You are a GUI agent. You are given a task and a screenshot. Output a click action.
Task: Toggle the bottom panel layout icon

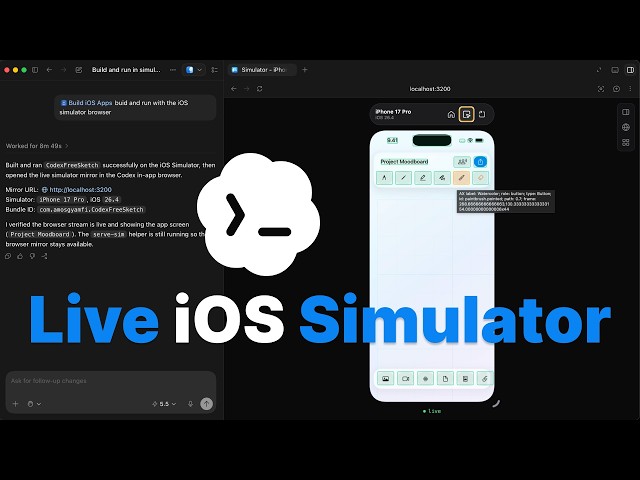coord(615,70)
